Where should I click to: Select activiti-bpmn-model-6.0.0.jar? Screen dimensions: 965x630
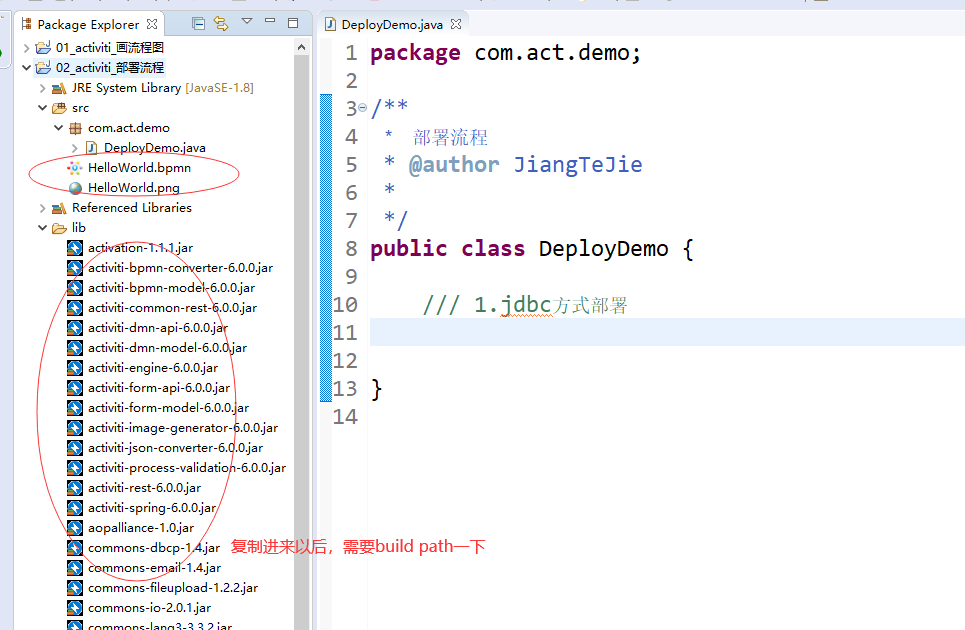[171, 288]
